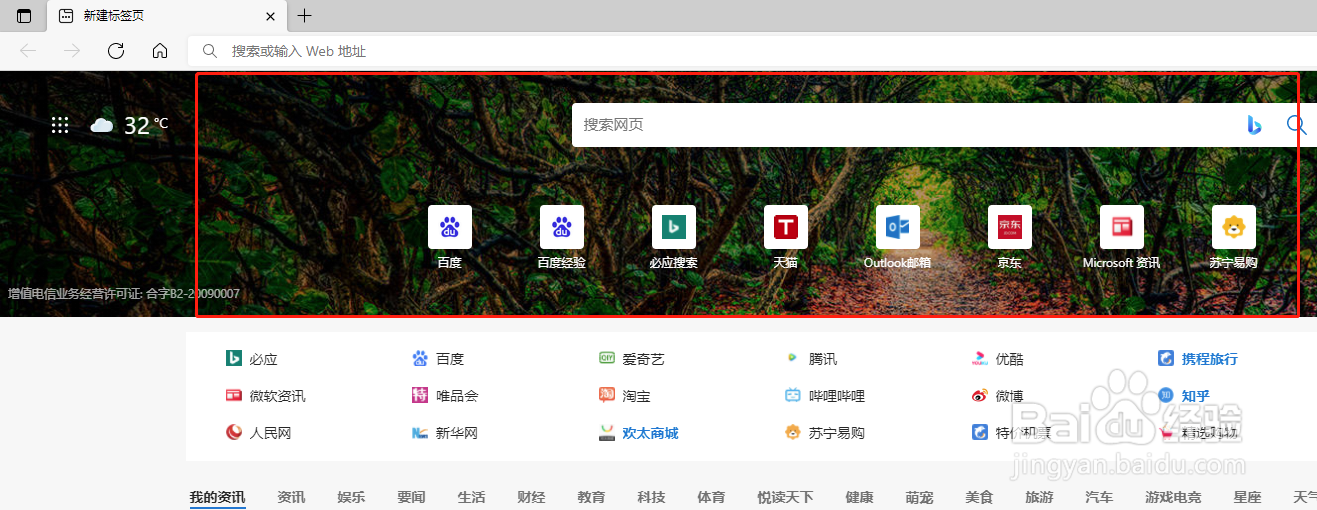This screenshot has height=510, width=1317.
Task: Open the 哔哩哔哩 site link
Action: coord(825,396)
